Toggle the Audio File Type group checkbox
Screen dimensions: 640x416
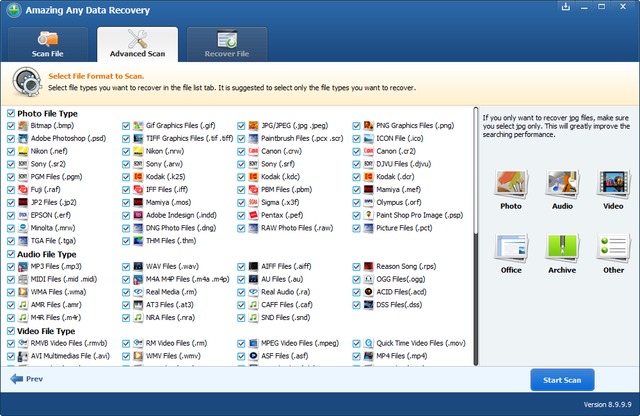pyautogui.click(x=10, y=254)
